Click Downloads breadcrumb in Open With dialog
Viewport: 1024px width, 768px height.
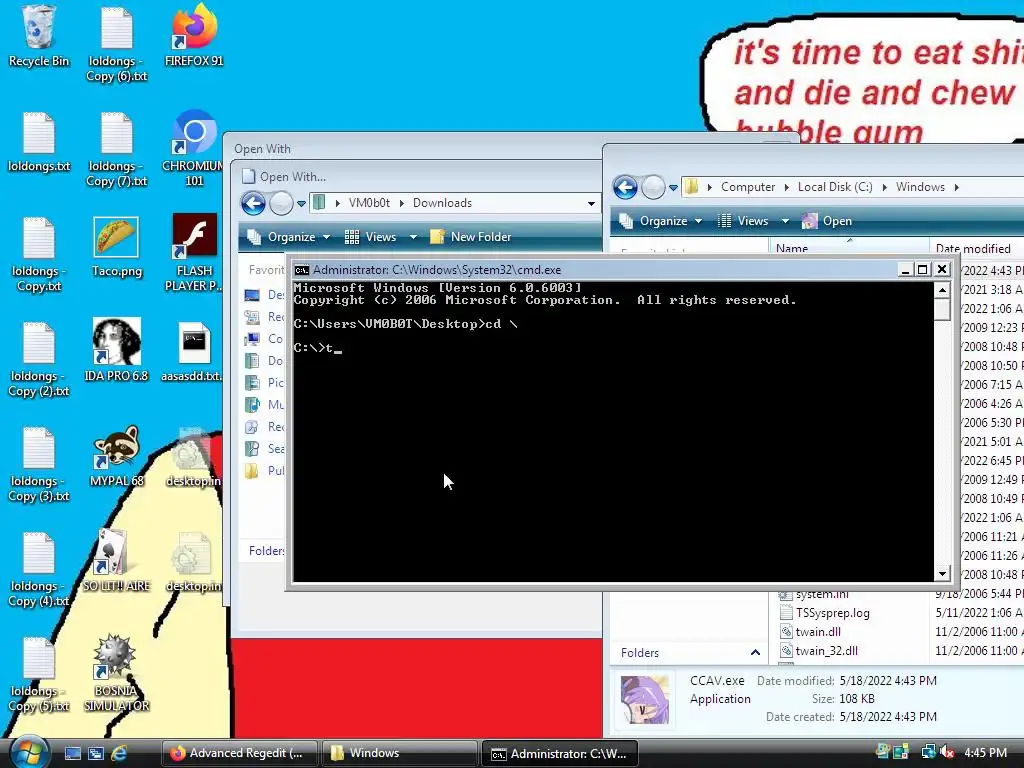[442, 203]
